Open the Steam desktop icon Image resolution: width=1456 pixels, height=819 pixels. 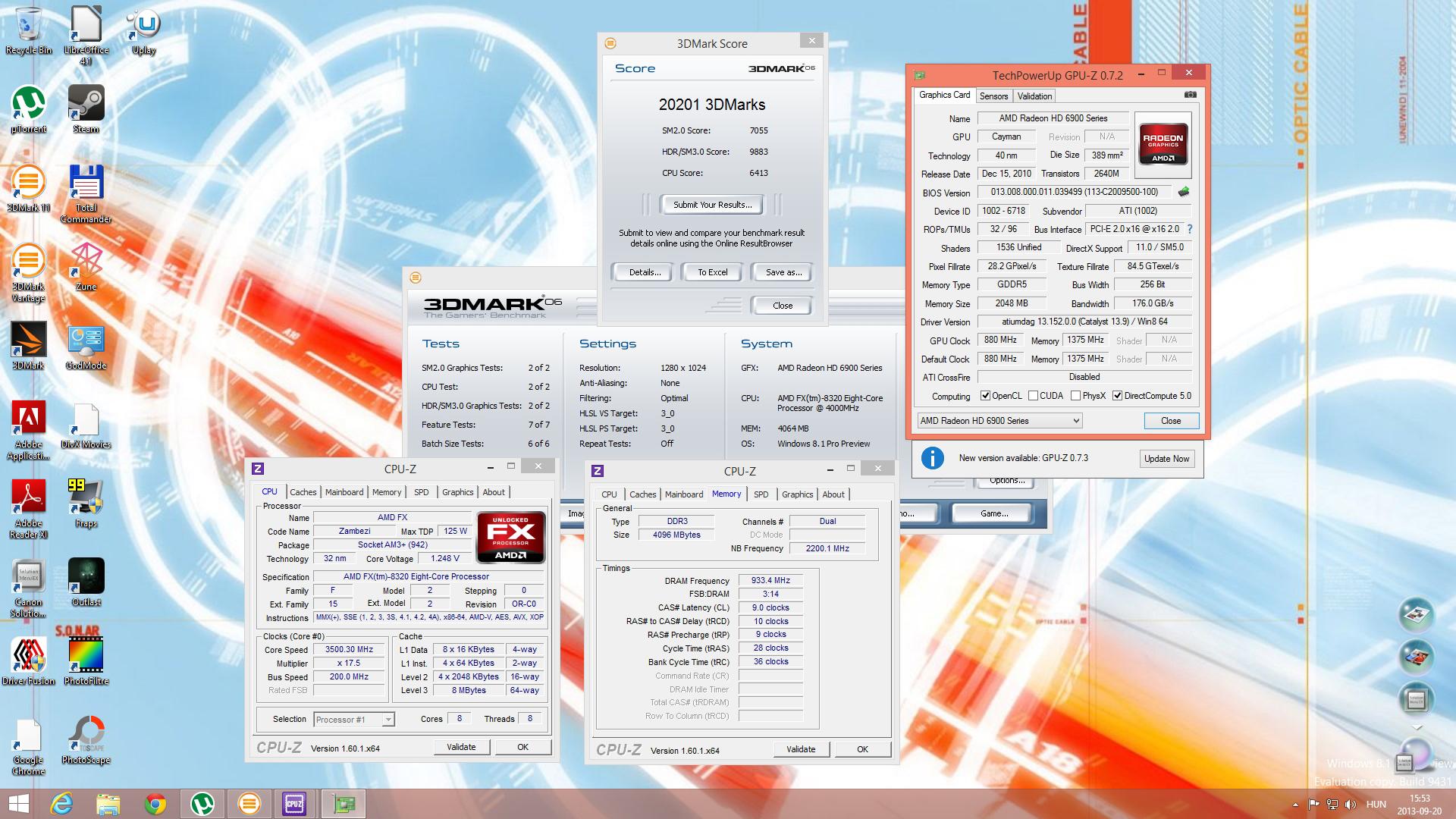point(86,109)
